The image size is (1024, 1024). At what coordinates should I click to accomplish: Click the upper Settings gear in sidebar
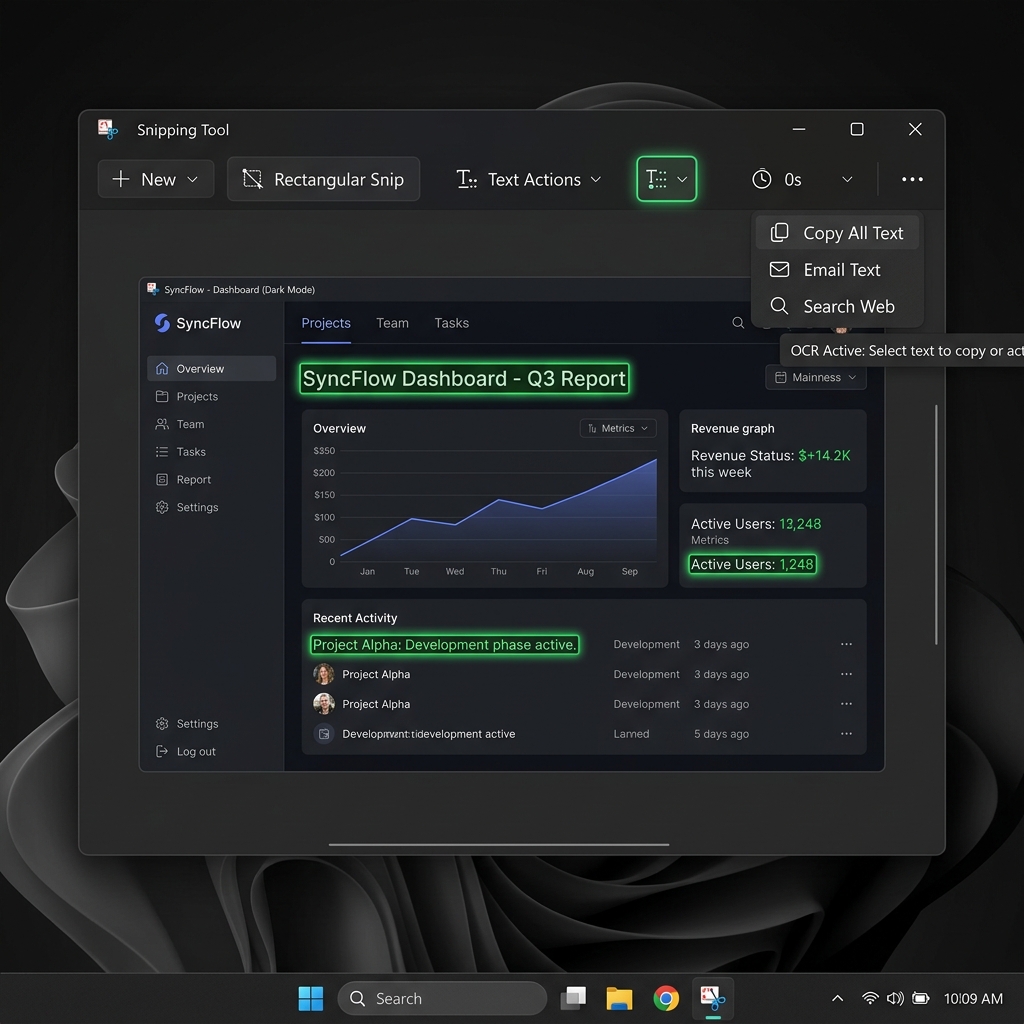(162, 507)
